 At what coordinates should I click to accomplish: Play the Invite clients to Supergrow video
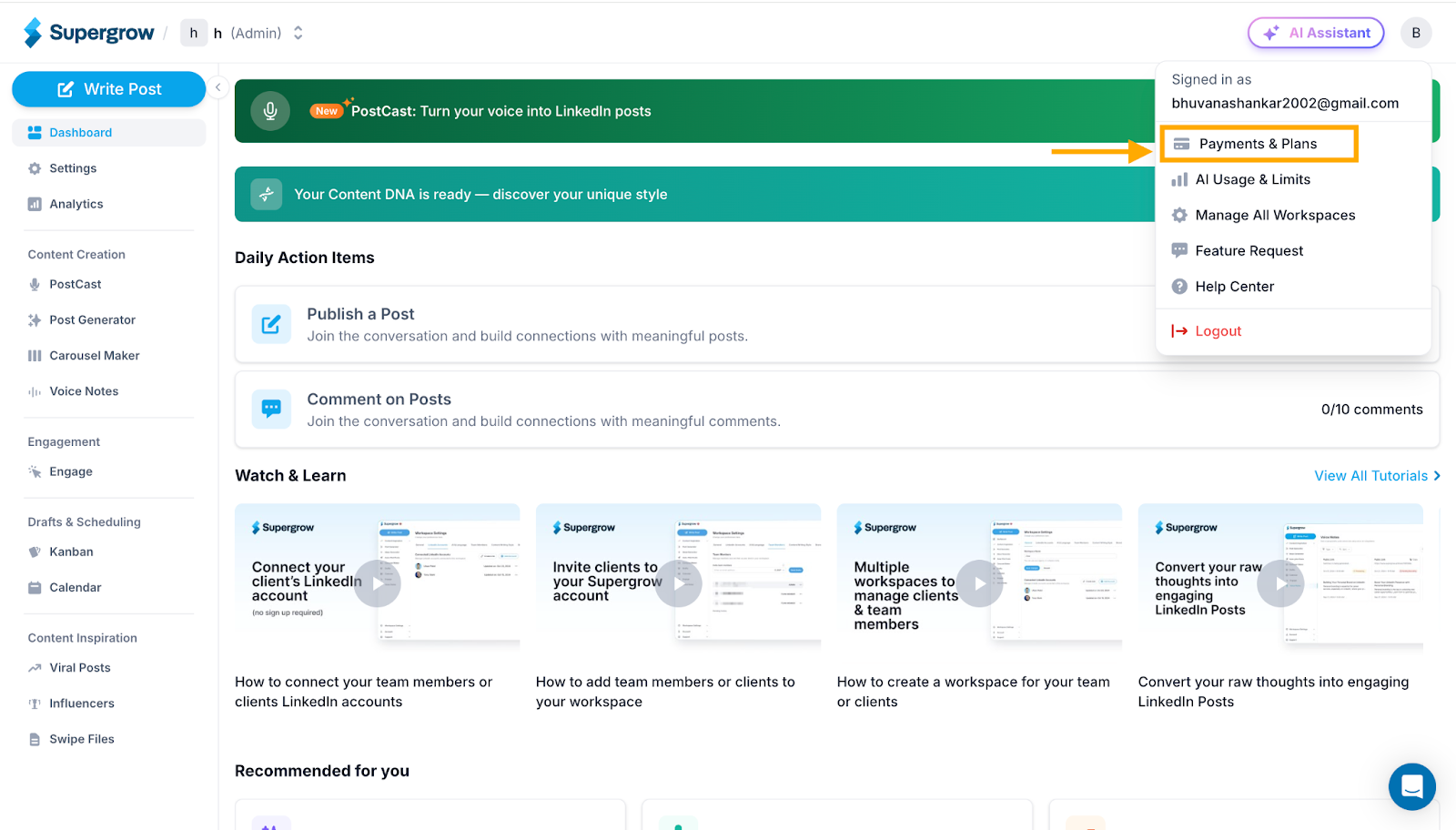pyautogui.click(x=679, y=583)
